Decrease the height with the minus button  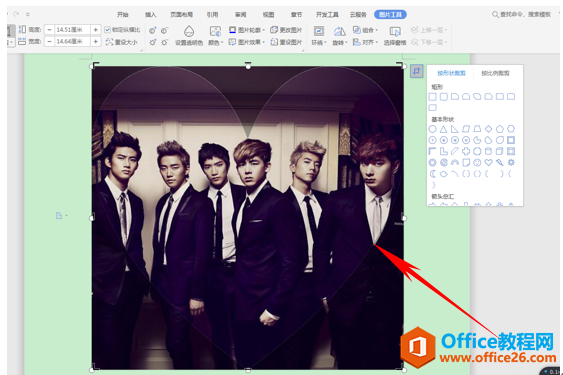tap(50, 30)
